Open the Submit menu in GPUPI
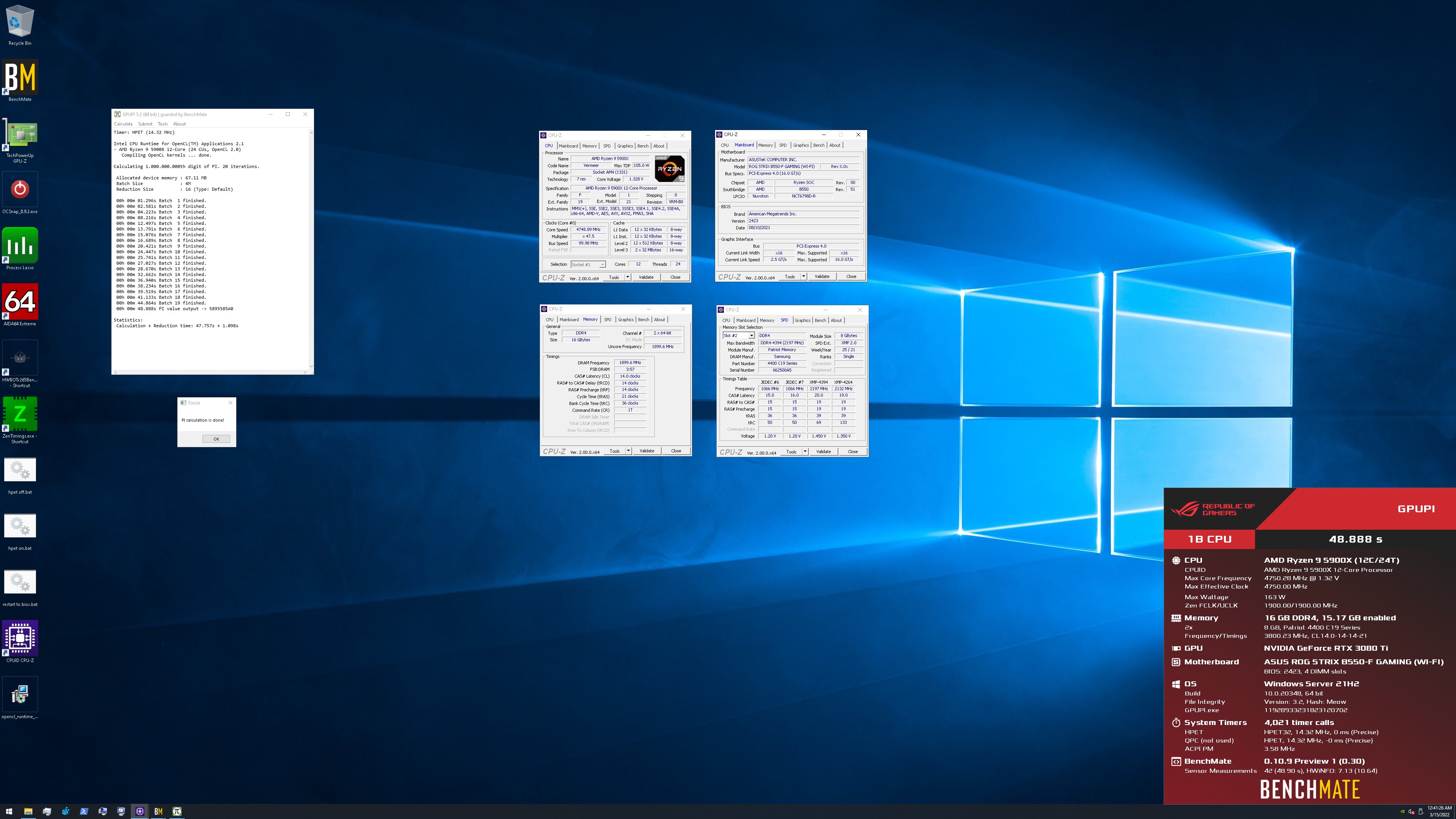 coord(145,124)
